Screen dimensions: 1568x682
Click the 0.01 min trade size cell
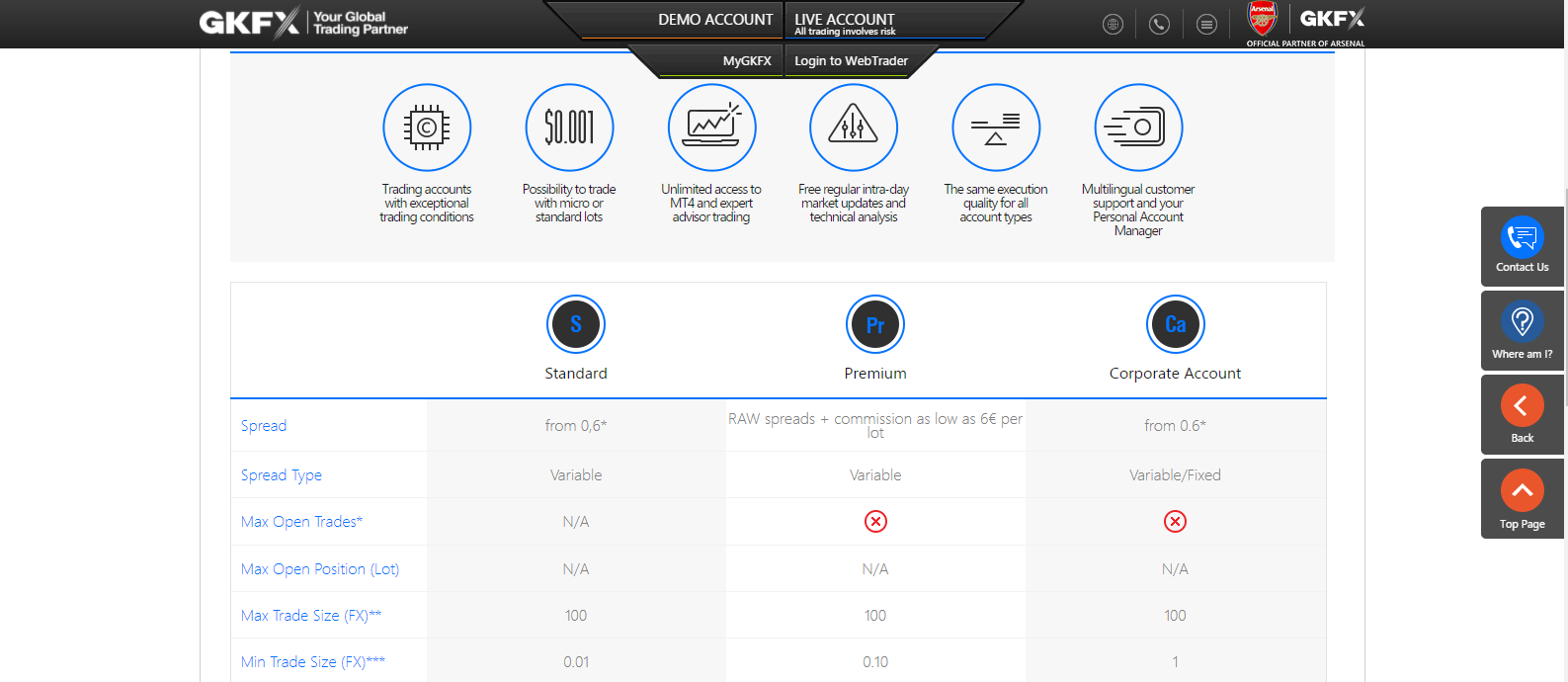[576, 662]
